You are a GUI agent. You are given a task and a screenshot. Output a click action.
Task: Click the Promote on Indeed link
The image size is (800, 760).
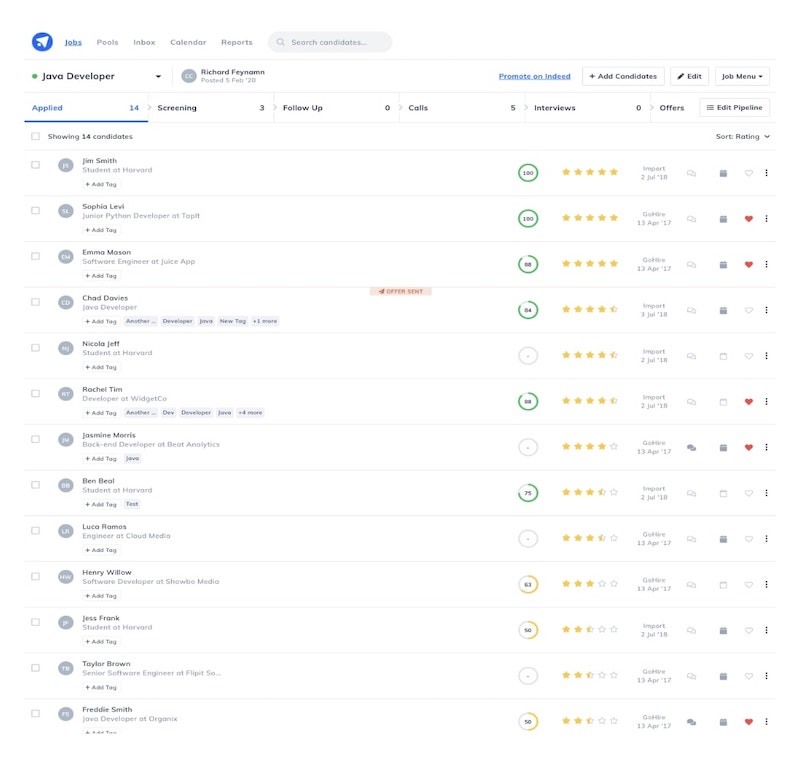pyautogui.click(x=534, y=76)
